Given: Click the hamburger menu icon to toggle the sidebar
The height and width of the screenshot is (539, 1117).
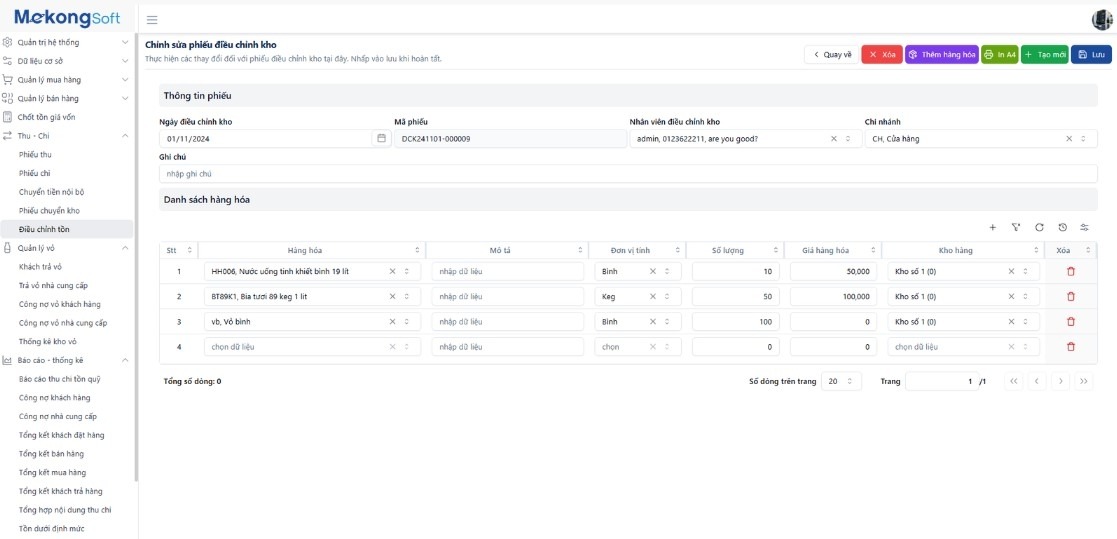Looking at the screenshot, I should (x=152, y=20).
